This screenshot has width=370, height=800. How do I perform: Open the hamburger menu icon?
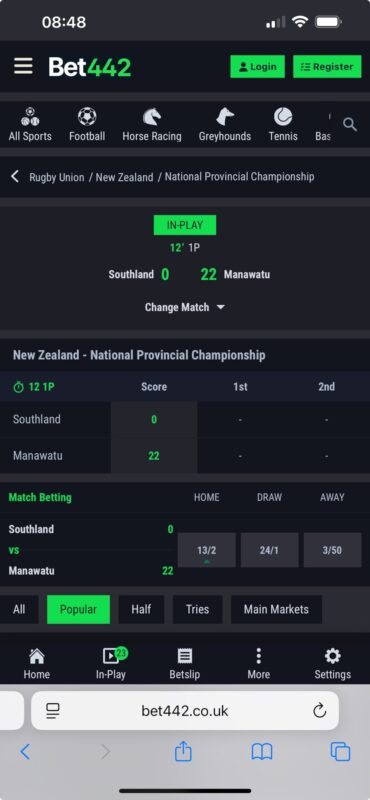[23, 66]
